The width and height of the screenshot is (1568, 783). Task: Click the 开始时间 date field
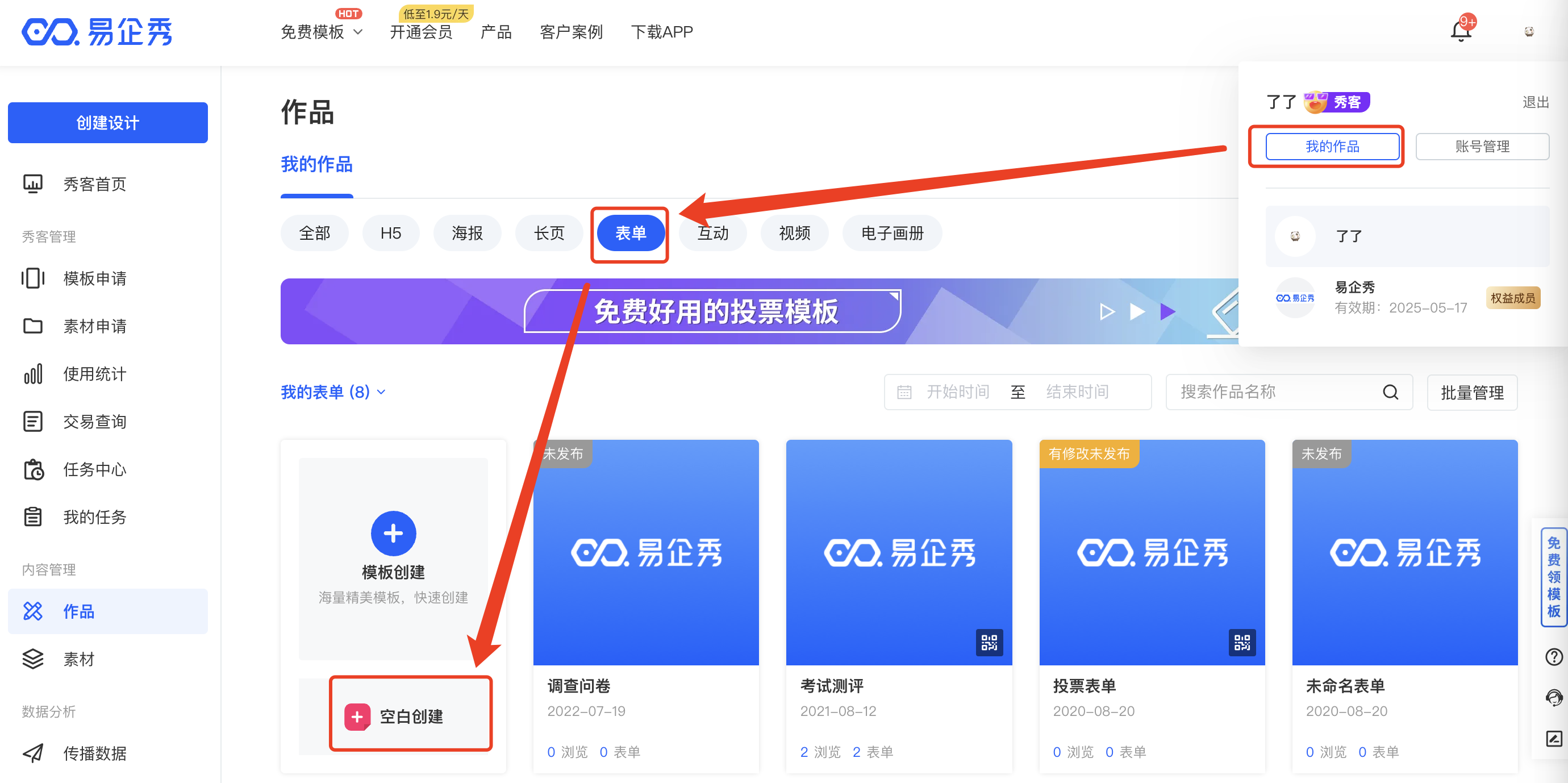click(x=957, y=392)
